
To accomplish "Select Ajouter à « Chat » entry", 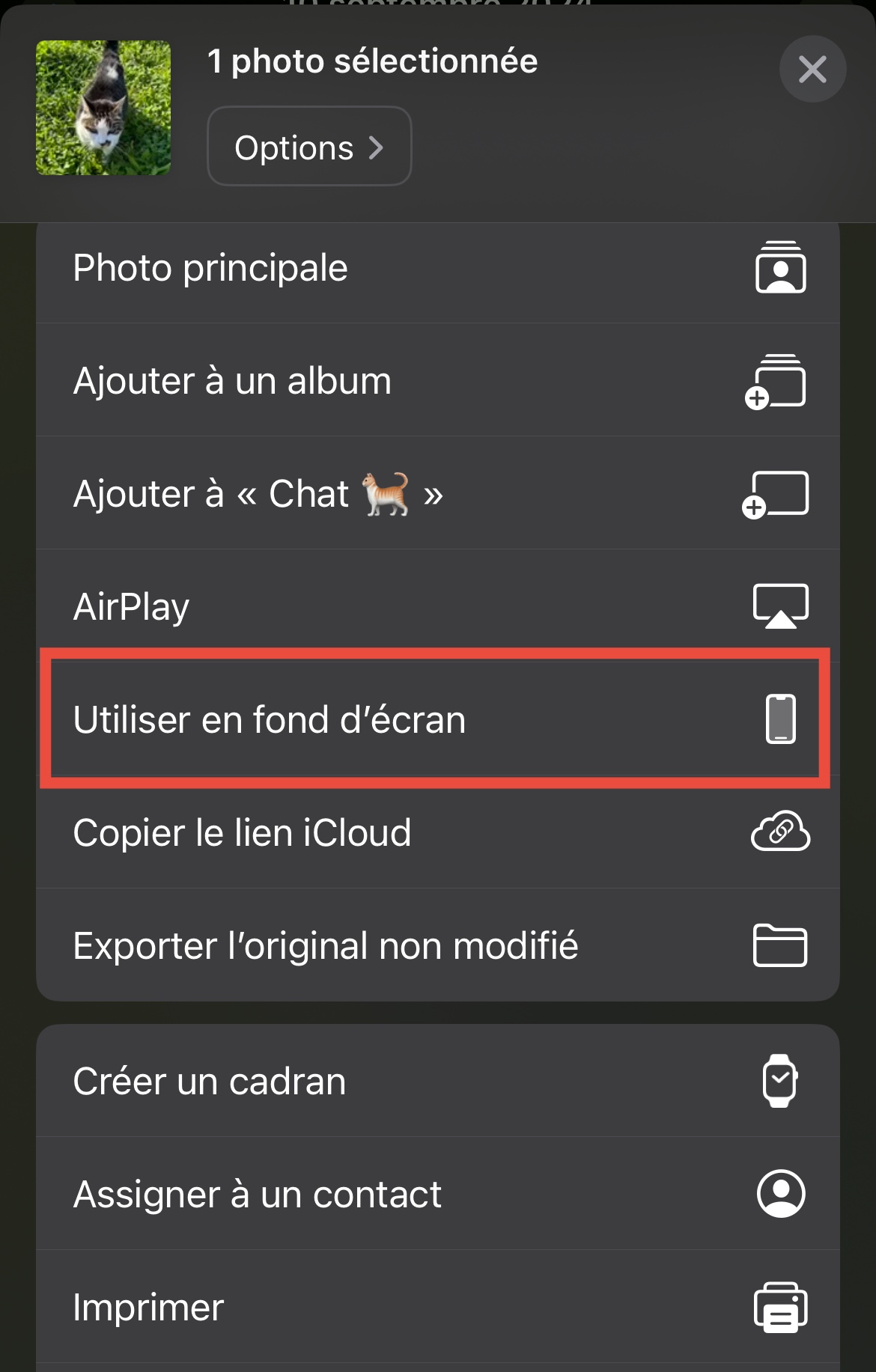I will [x=258, y=494].
